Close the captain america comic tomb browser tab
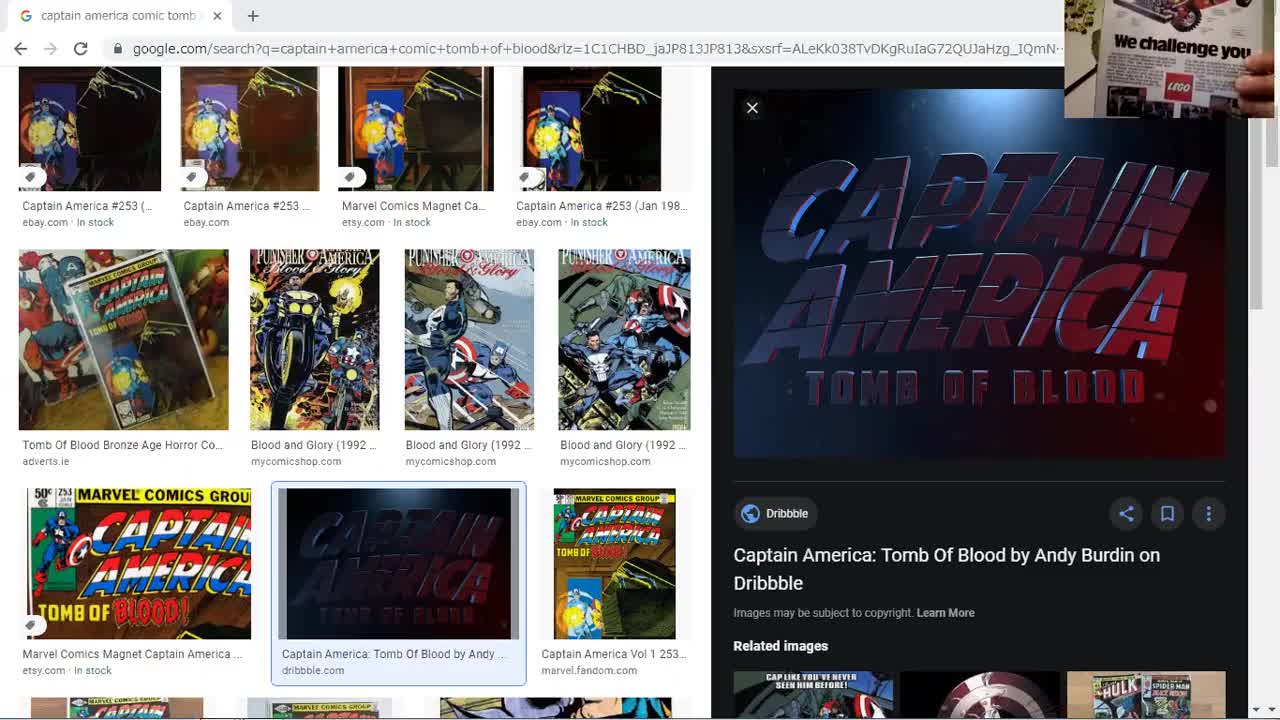Screen dimensions: 1280x720 (x=217, y=16)
